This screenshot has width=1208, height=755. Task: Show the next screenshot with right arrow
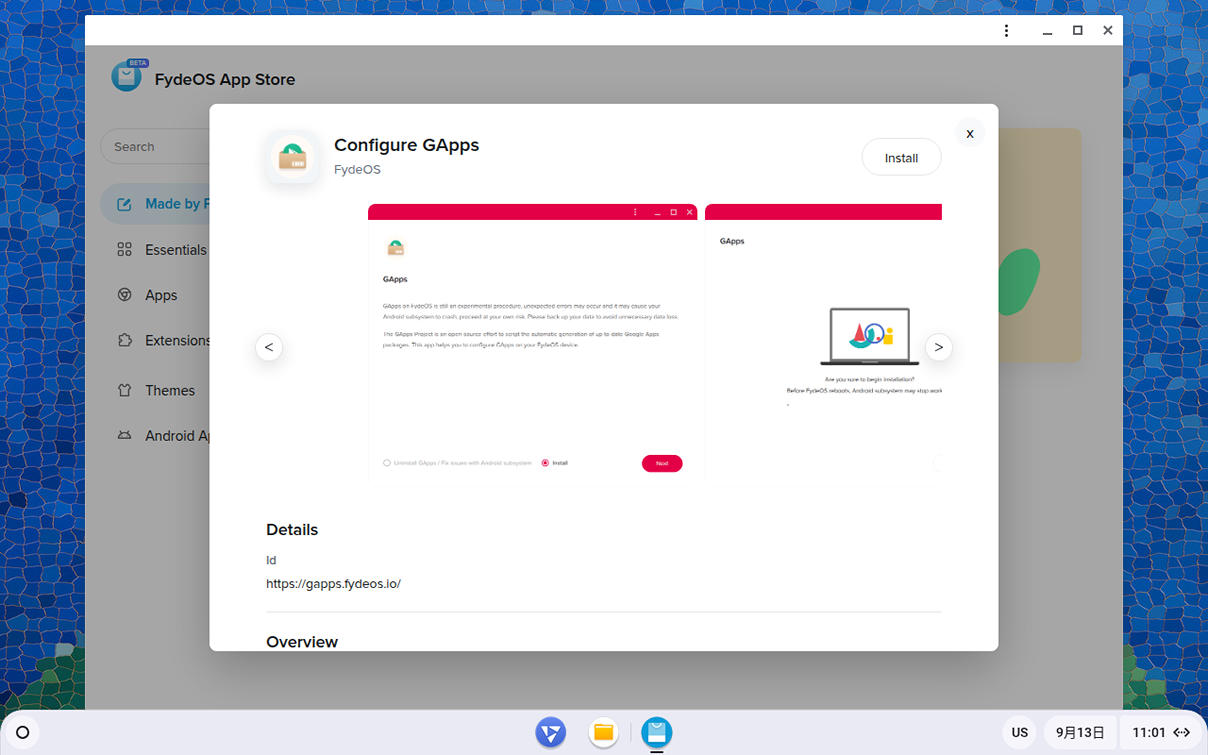pyautogui.click(x=938, y=347)
